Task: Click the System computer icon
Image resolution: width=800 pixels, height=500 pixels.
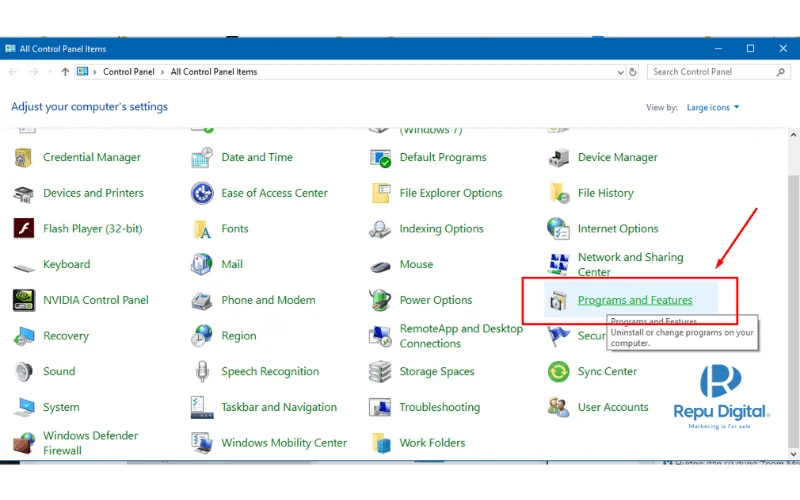Action: [23, 407]
